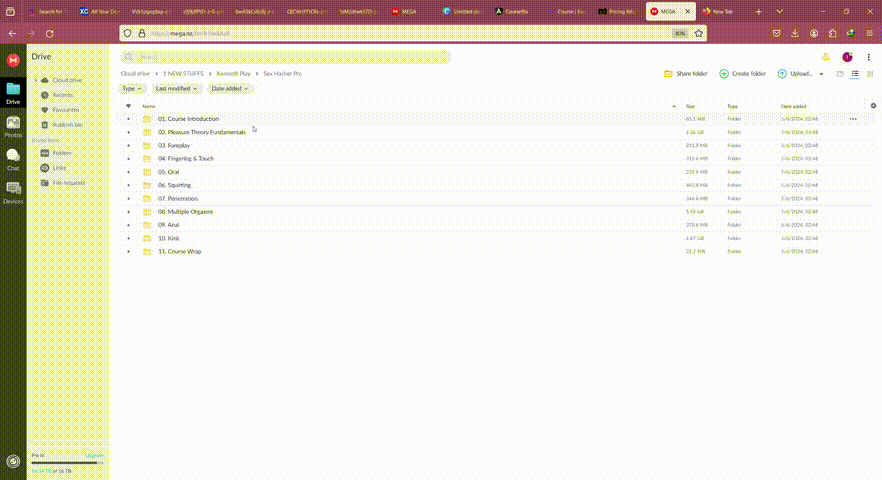Click the Upload button
This screenshot has height=480, width=882.
[795, 74]
